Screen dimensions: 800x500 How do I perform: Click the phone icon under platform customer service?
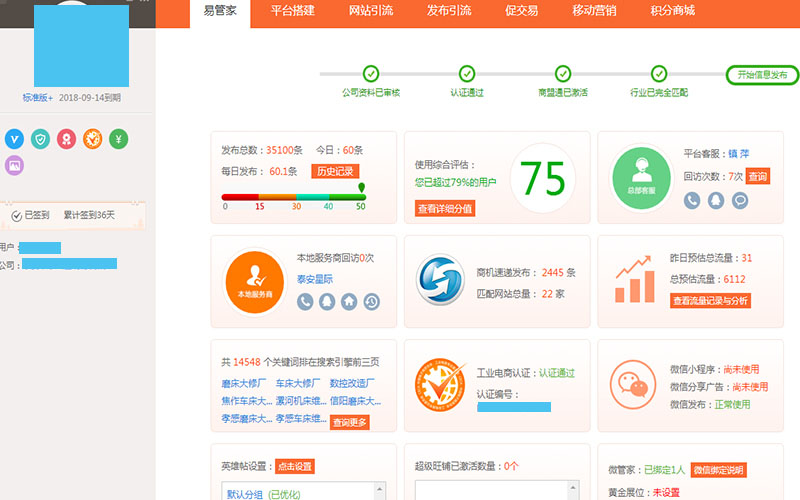click(x=692, y=200)
